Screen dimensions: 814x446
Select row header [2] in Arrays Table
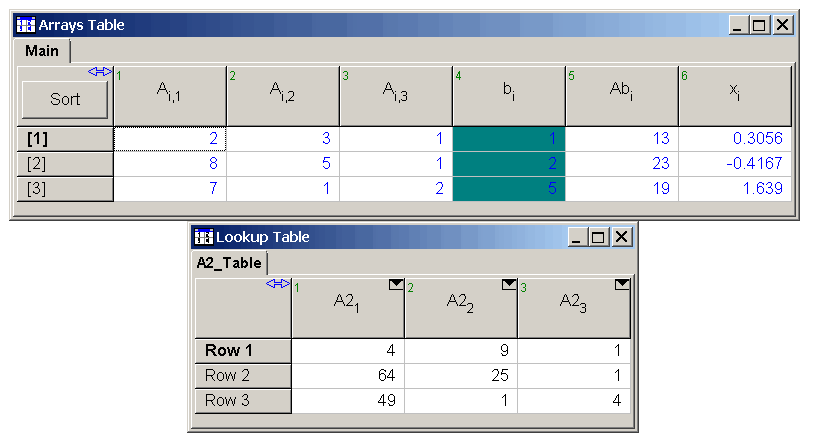pos(65,164)
